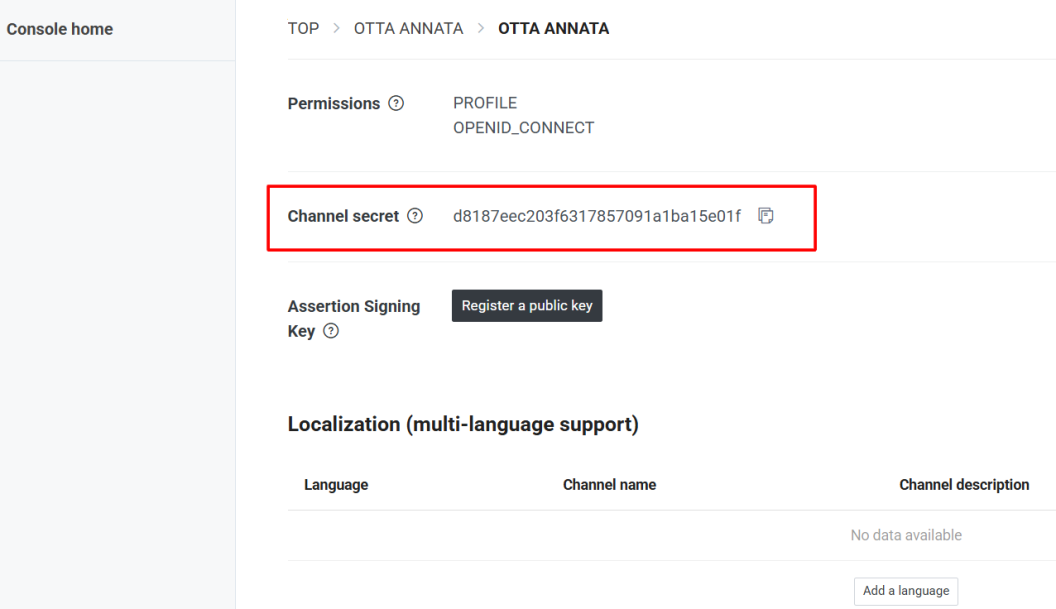
Task: Click the Permissions help question icon
Action: [396, 103]
